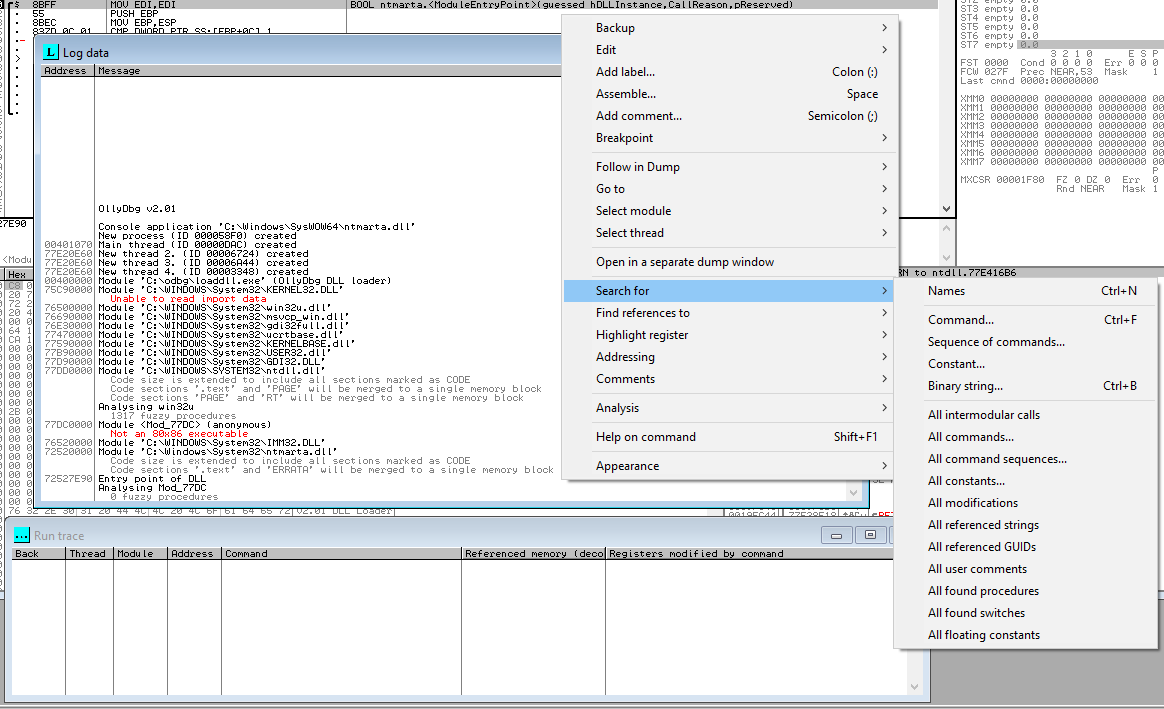Click the Run trace window icon
Image resolution: width=1164 pixels, height=709 pixels.
22,535
